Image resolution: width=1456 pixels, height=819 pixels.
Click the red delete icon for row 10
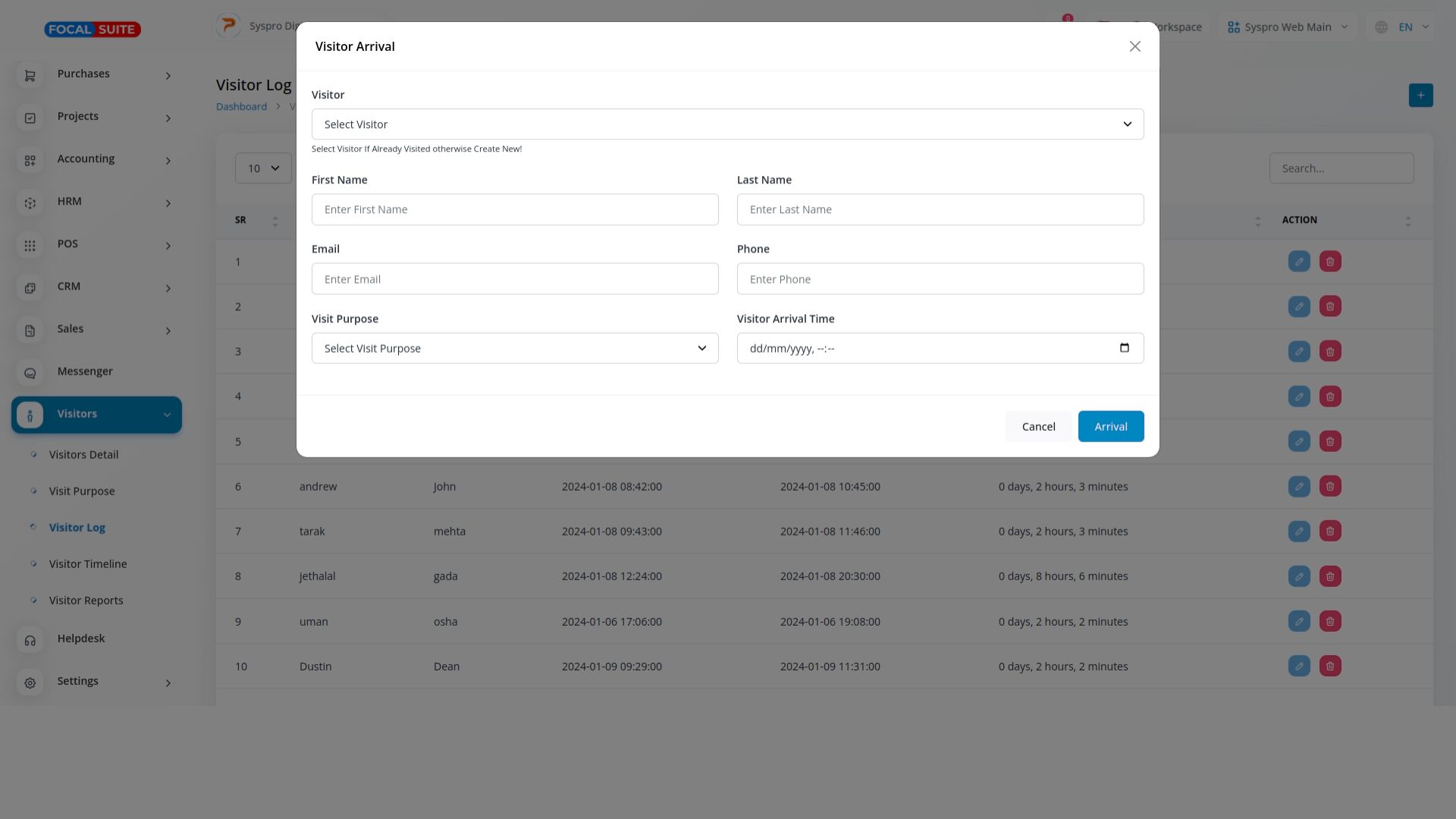click(x=1330, y=667)
